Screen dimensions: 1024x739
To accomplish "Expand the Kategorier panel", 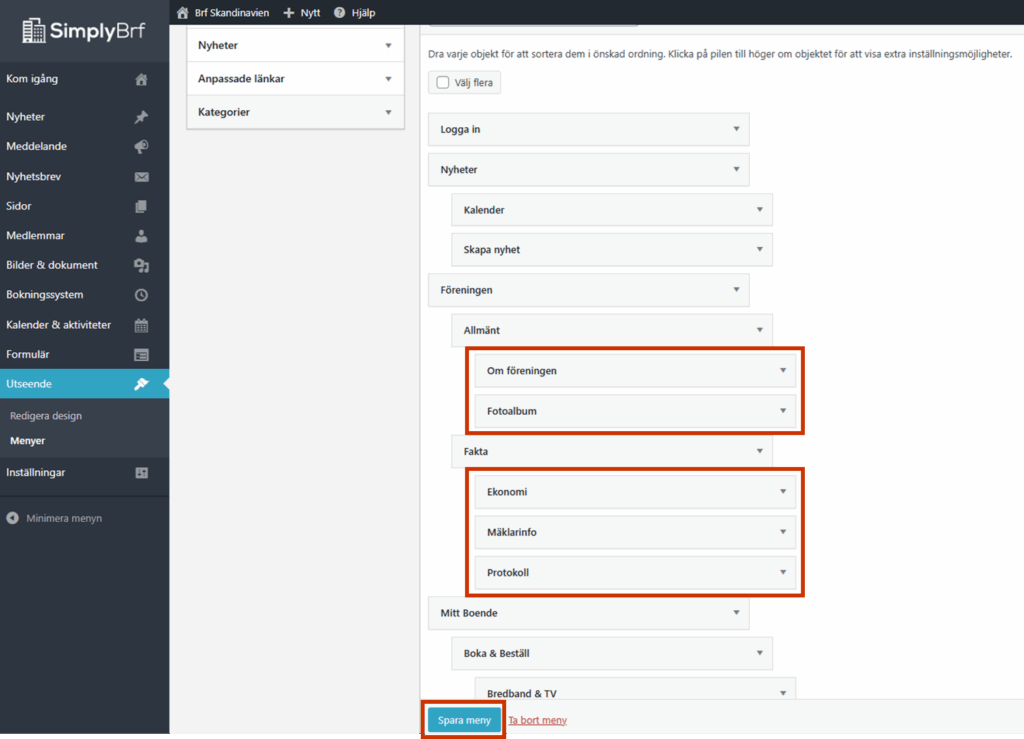I will [x=388, y=112].
